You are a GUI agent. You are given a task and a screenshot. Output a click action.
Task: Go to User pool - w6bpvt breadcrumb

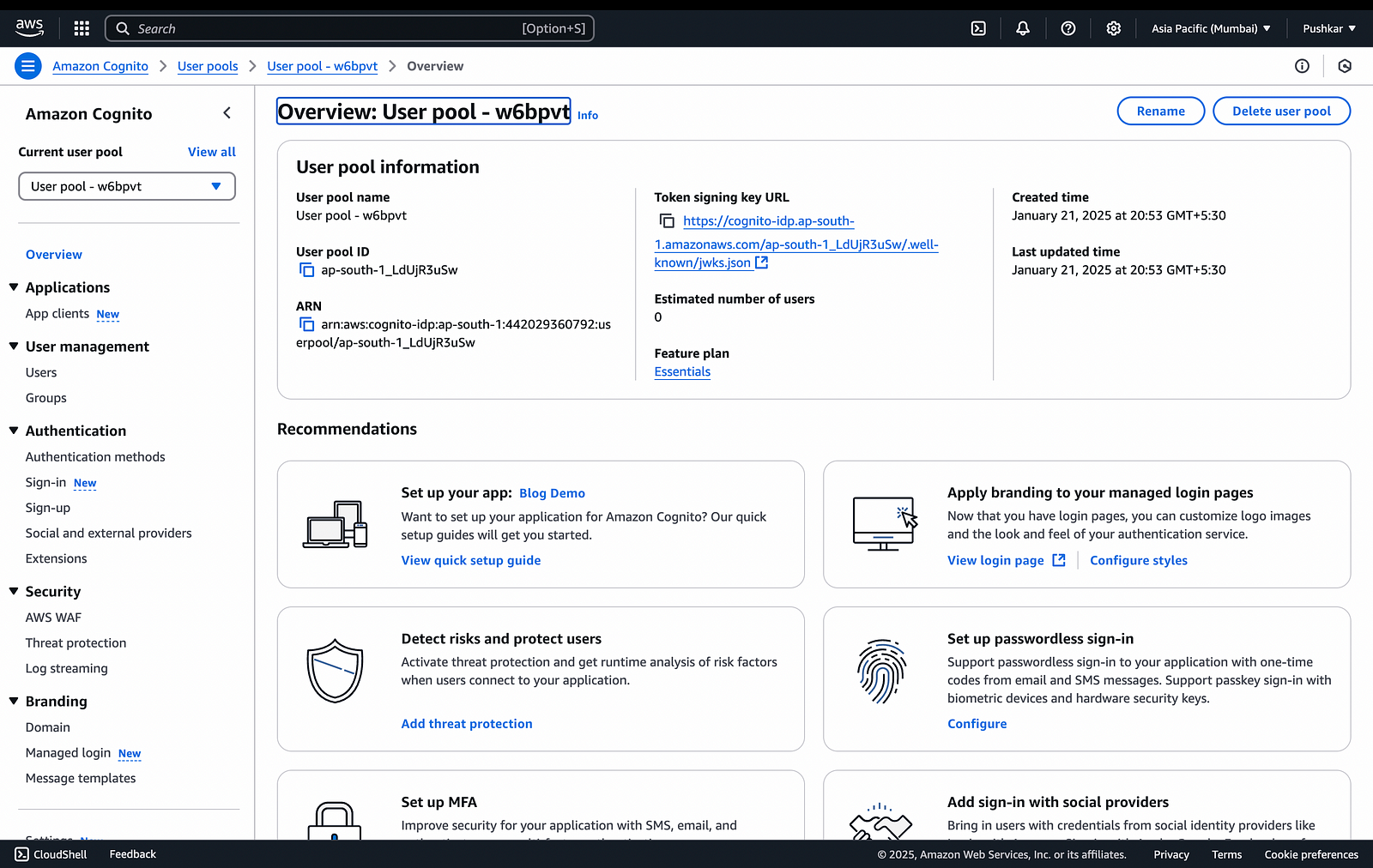pyautogui.click(x=323, y=66)
